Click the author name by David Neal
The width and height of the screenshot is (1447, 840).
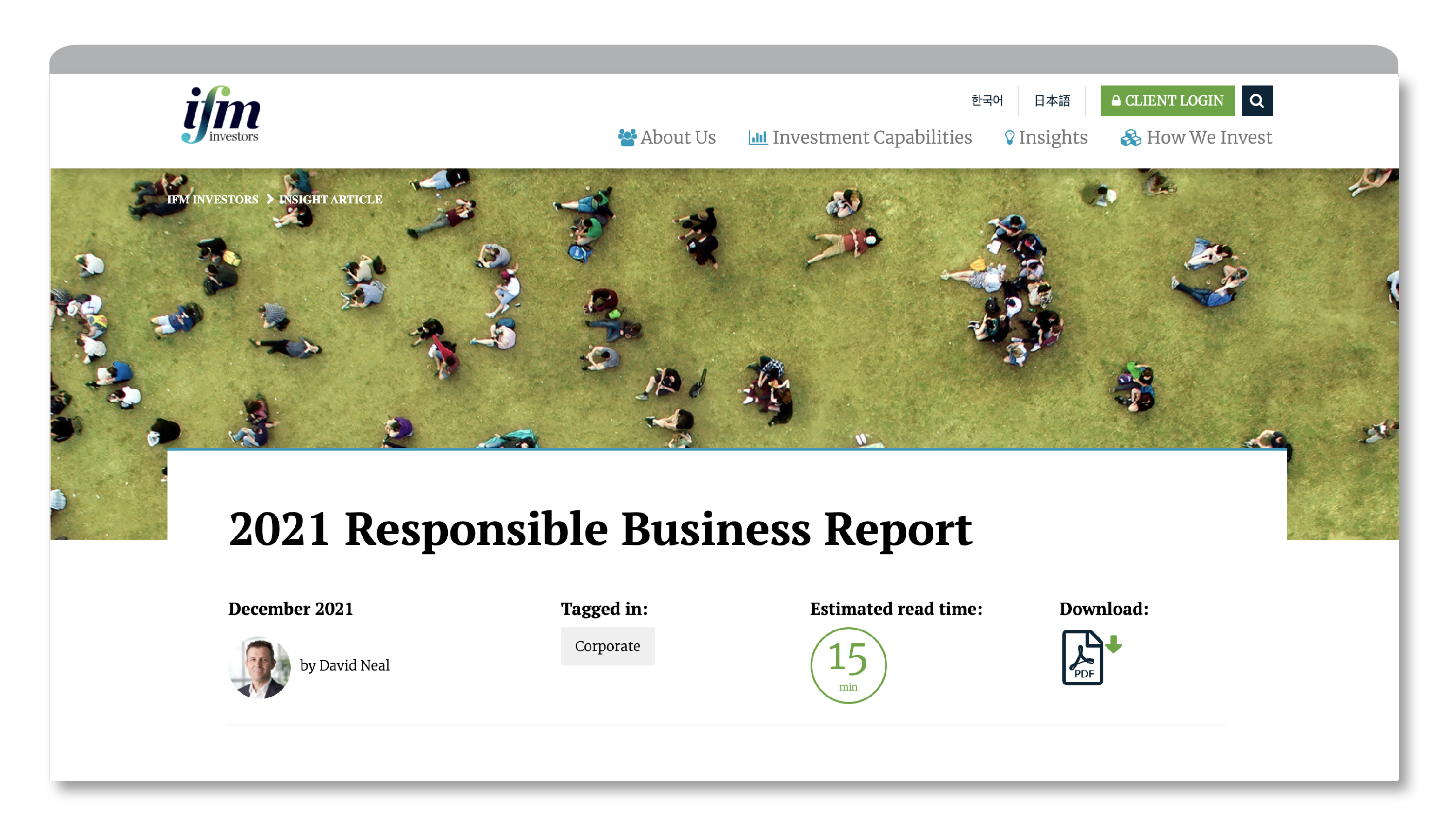[x=345, y=665]
